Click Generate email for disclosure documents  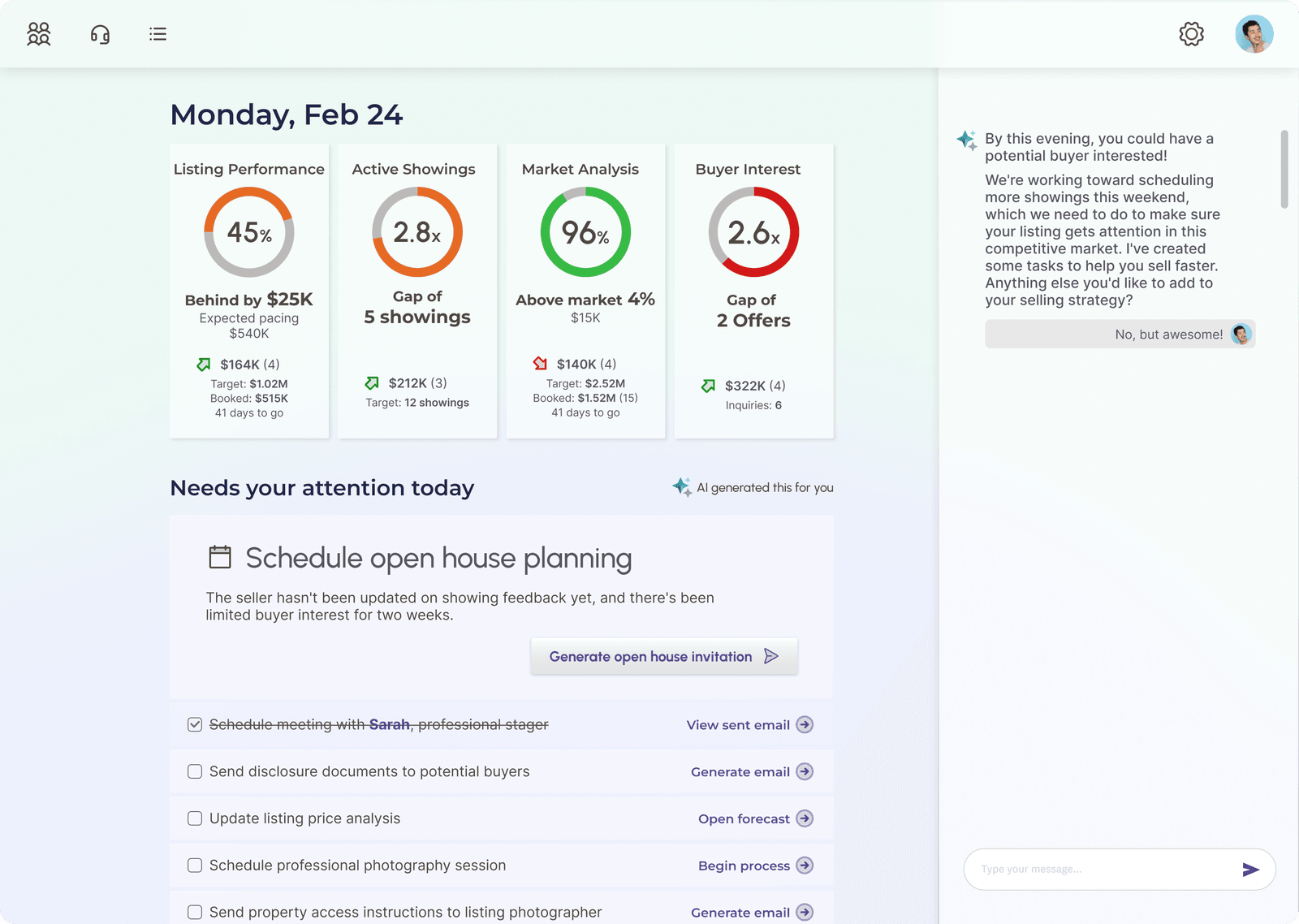click(x=740, y=772)
